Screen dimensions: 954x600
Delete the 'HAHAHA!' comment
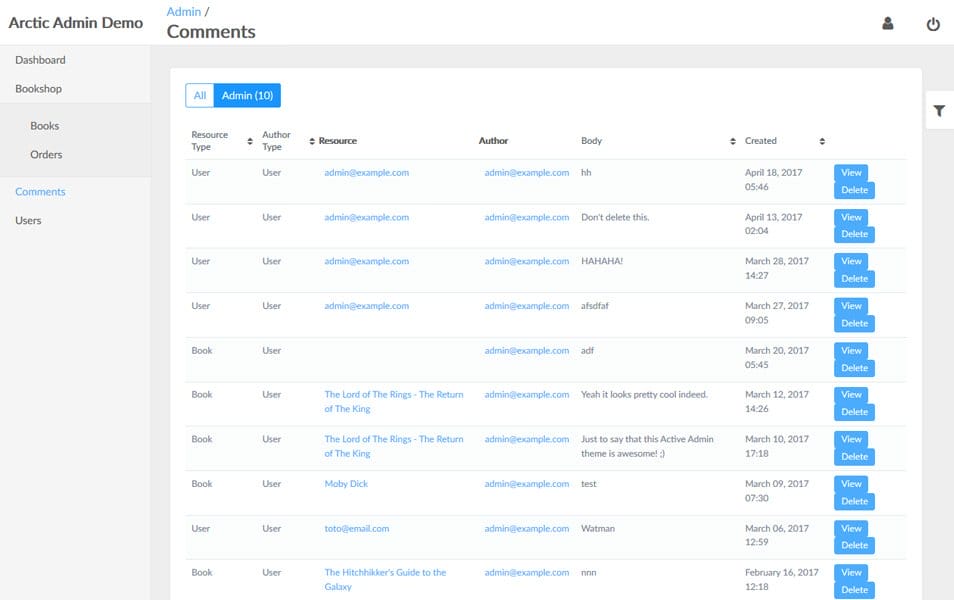(x=854, y=279)
